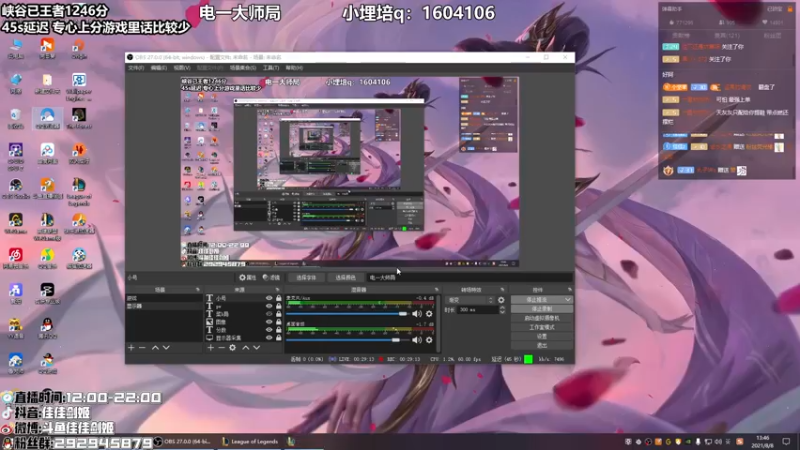This screenshot has height=450, width=800.
Task: Open the 场景集合(S) menu in OBS
Action: pos(243,68)
